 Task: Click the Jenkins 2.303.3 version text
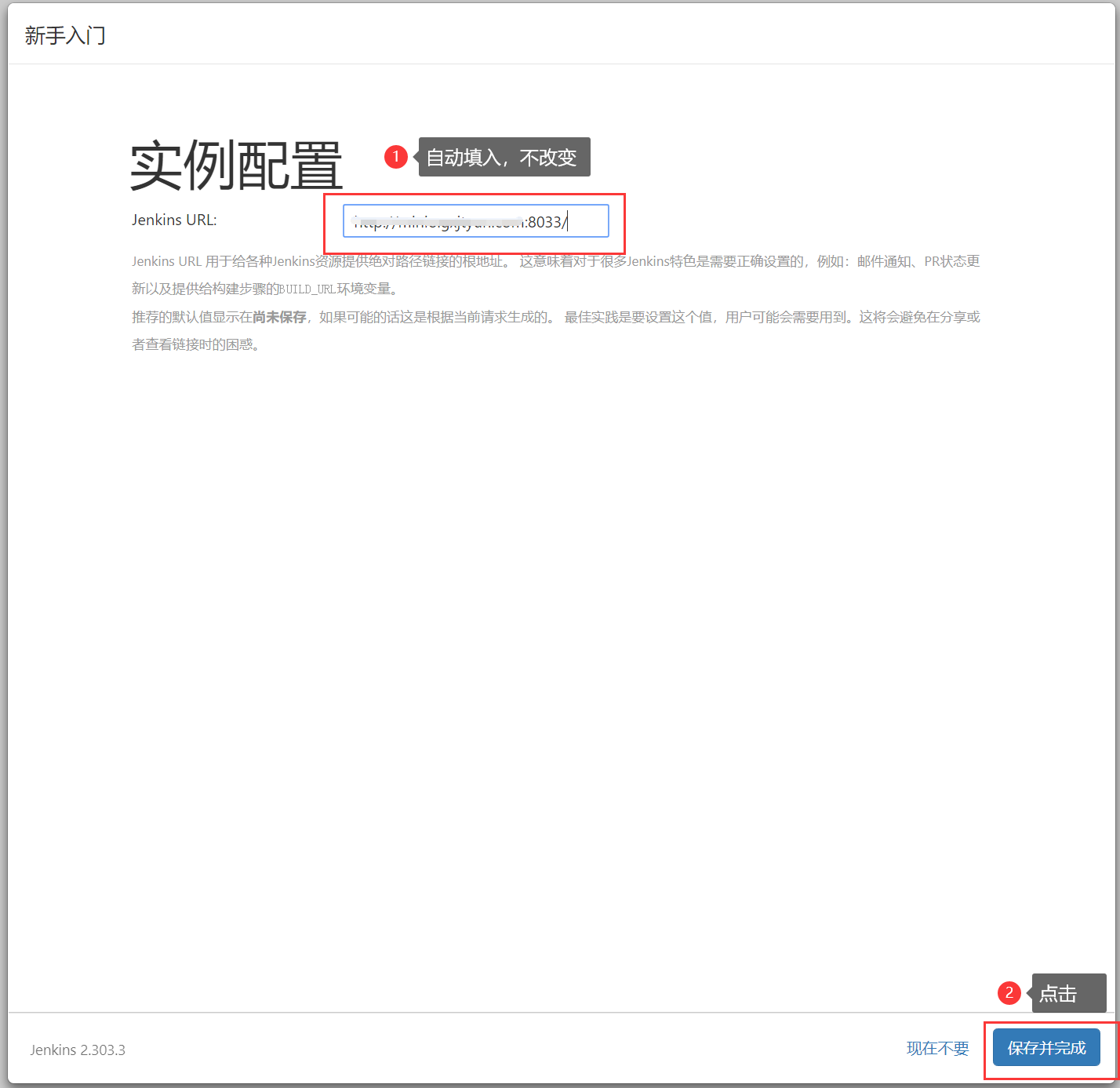(x=78, y=1050)
